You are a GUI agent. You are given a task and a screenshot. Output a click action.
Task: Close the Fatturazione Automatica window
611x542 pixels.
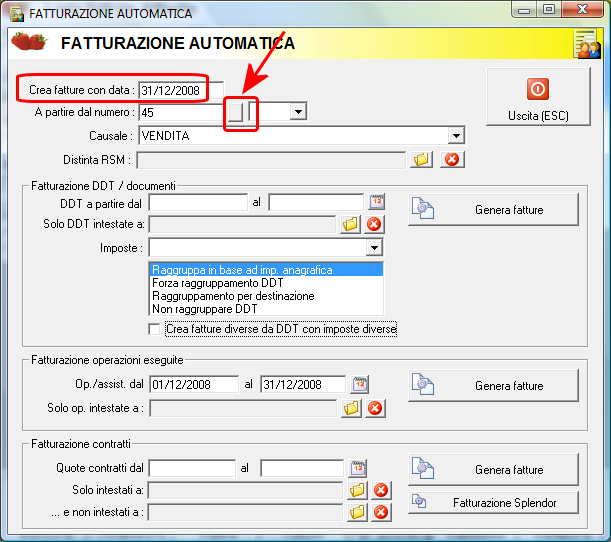coord(583,10)
